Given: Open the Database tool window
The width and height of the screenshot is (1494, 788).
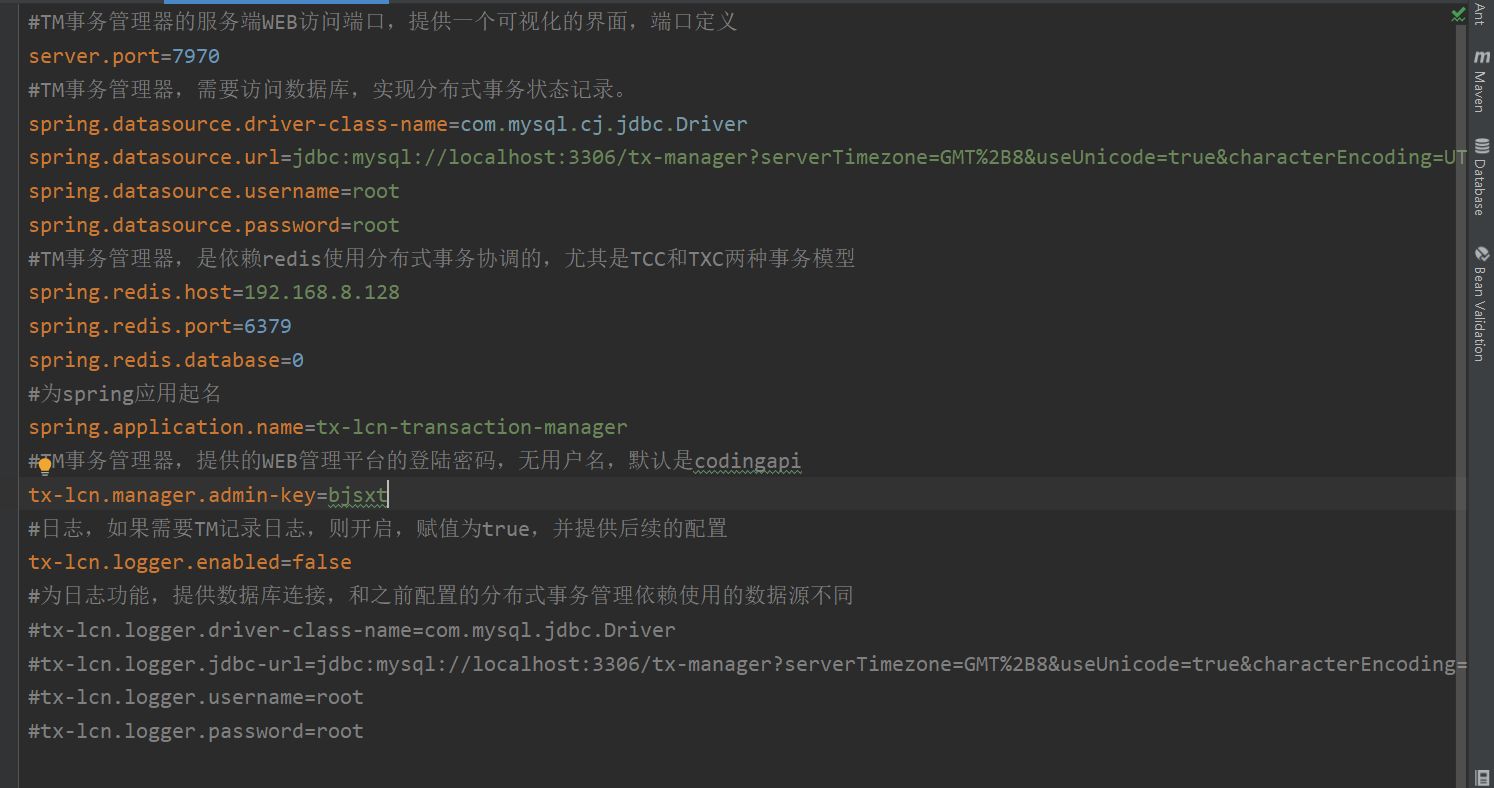Looking at the screenshot, I should click(1480, 177).
